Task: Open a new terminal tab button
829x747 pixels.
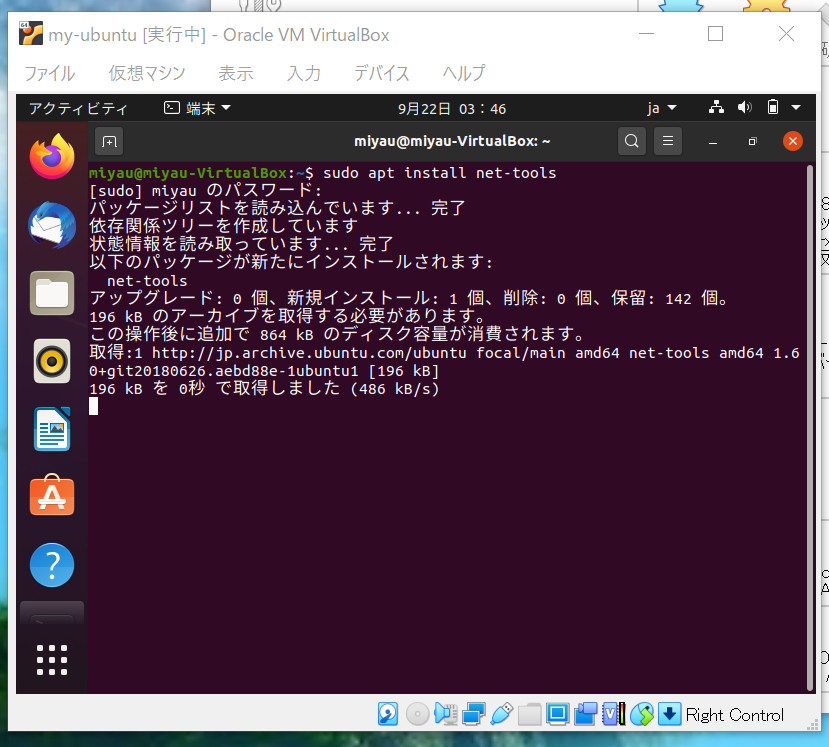Action: click(x=109, y=141)
